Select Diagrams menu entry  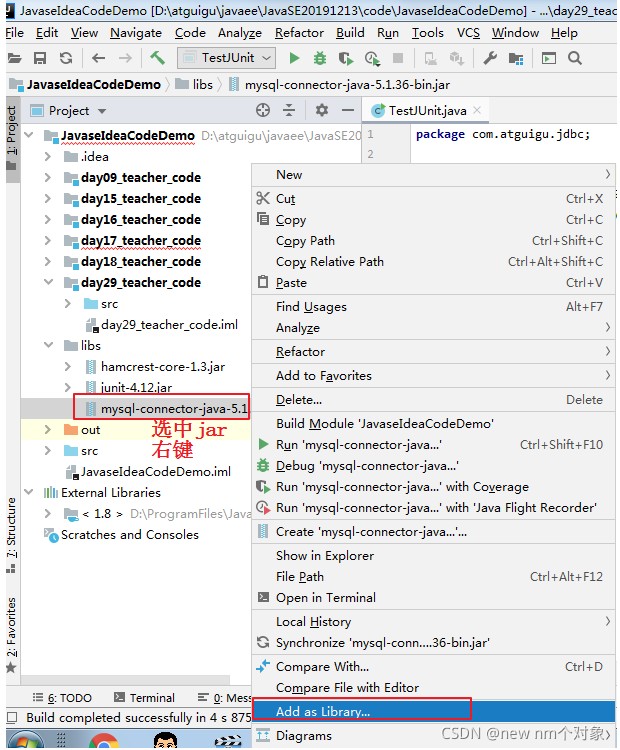pos(433,735)
